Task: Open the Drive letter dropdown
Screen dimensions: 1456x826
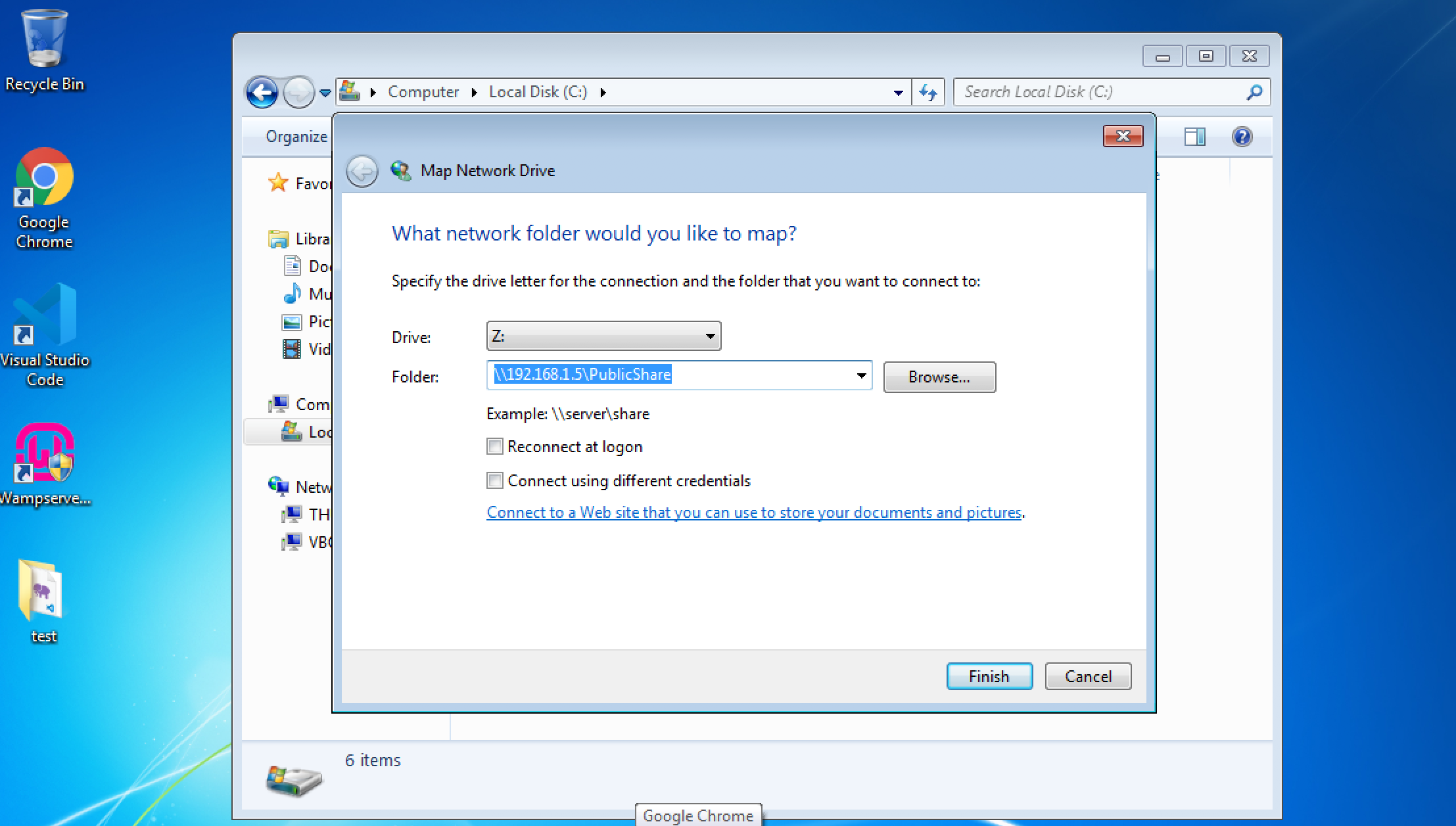Action: pos(603,336)
